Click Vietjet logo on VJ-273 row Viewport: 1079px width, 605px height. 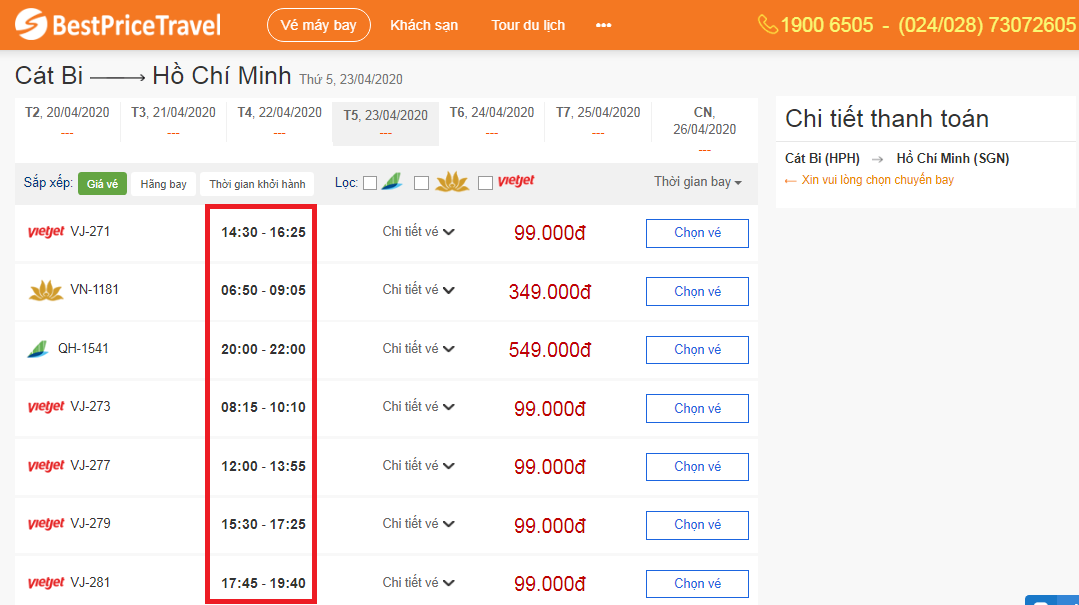(x=46, y=407)
